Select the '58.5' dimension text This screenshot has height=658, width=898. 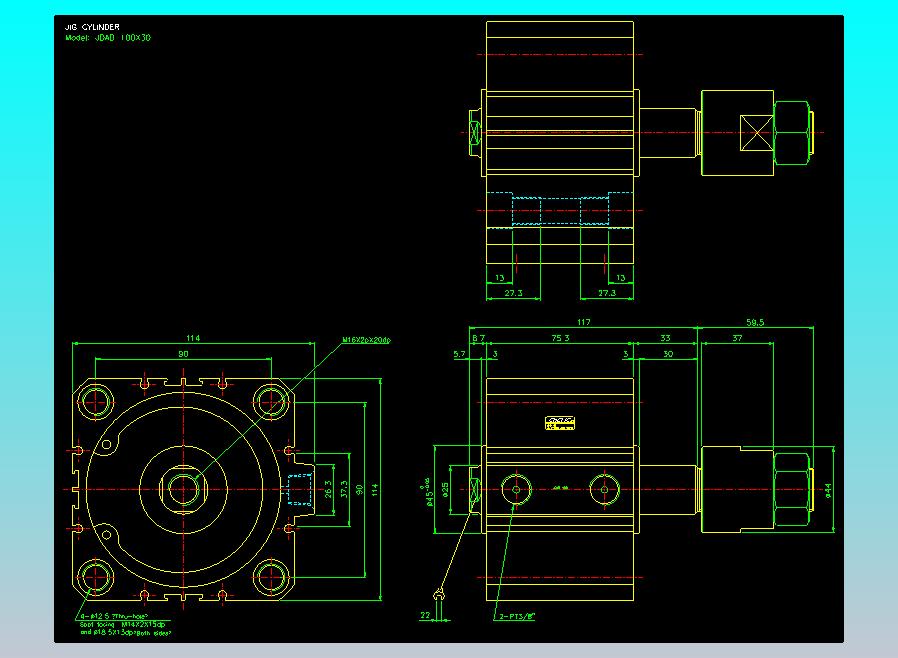pyautogui.click(x=755, y=322)
